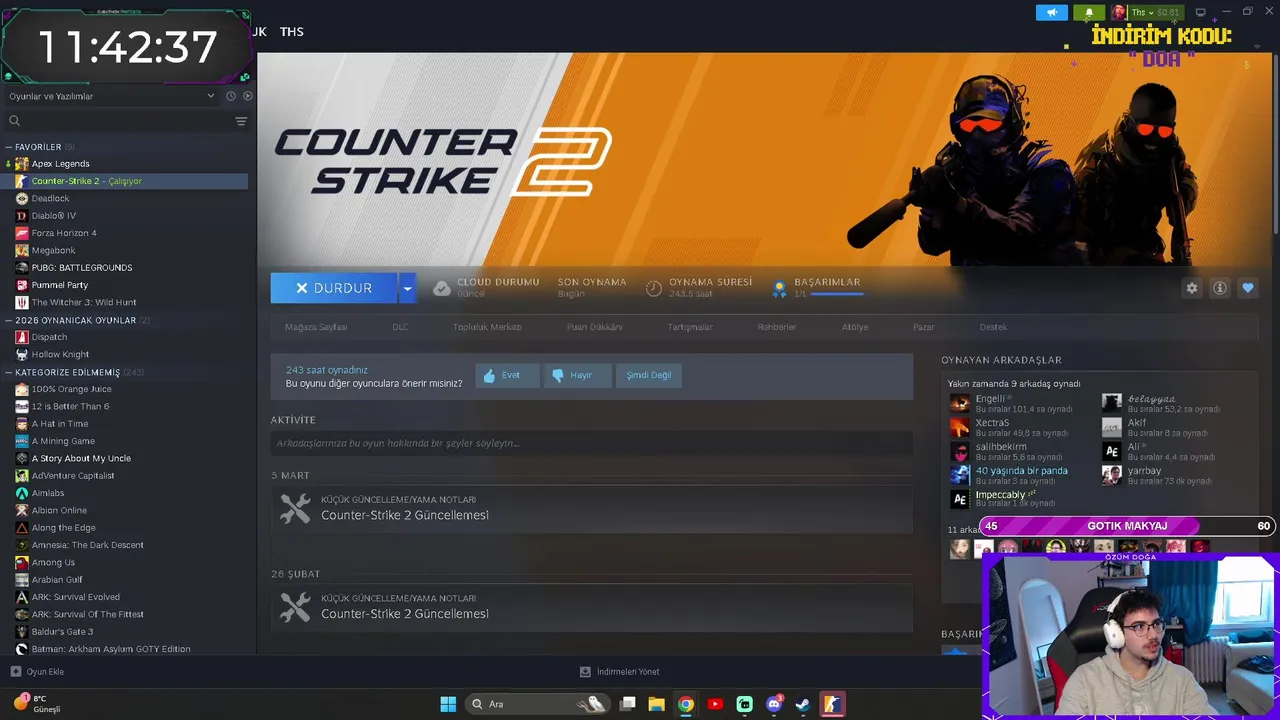
Task: Stop the game with the DURDUR button
Action: [334, 288]
